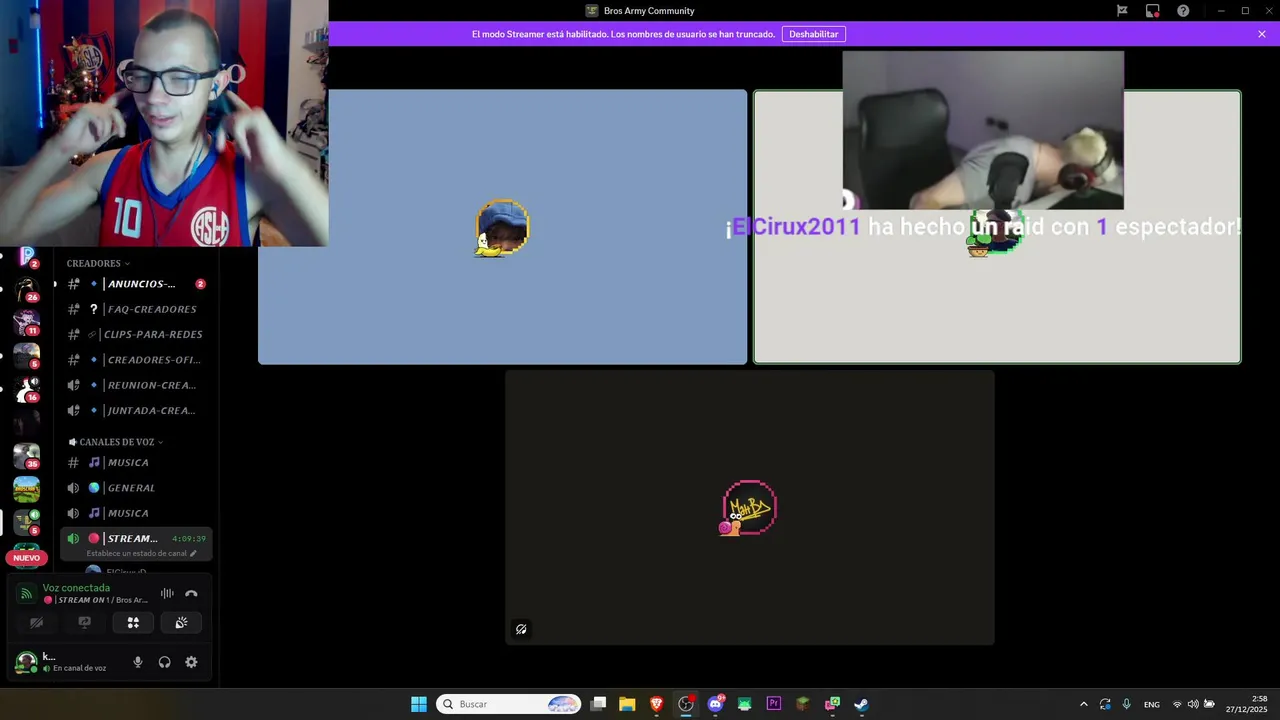
Task: Open the voice connection signal icon
Action: click(x=26, y=594)
